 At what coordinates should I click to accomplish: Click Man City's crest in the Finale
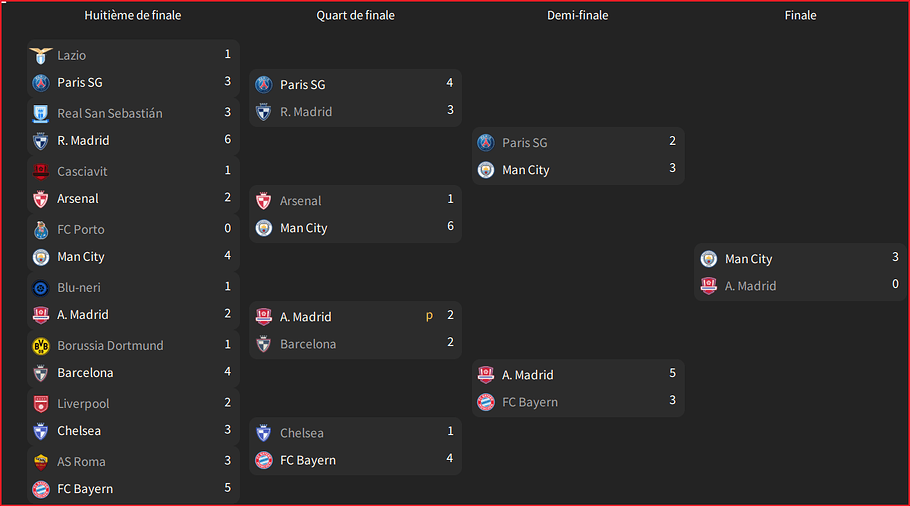[709, 259]
